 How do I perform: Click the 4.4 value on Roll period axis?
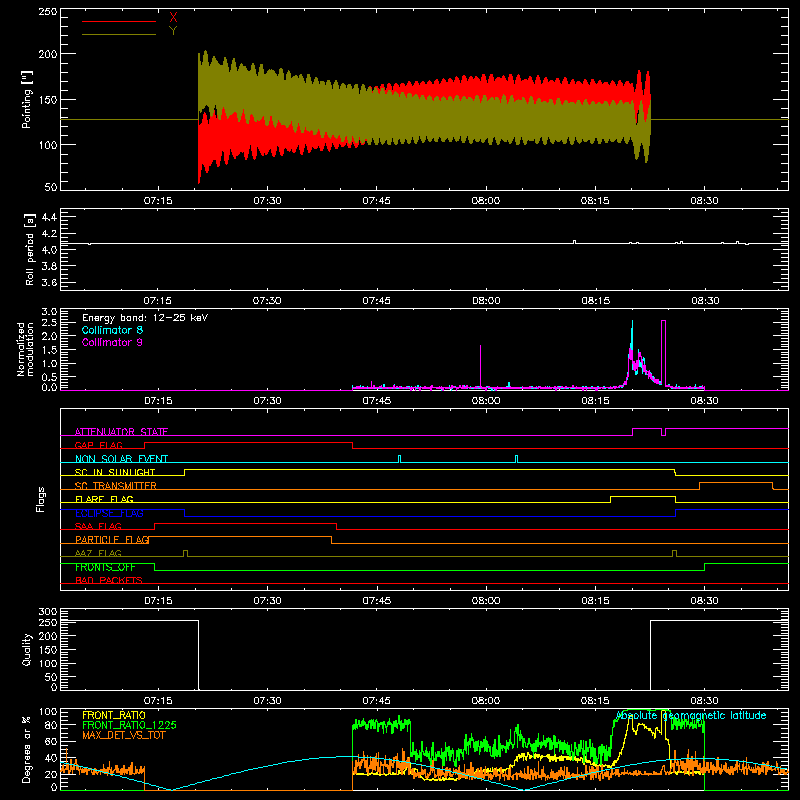pyautogui.click(x=48, y=217)
